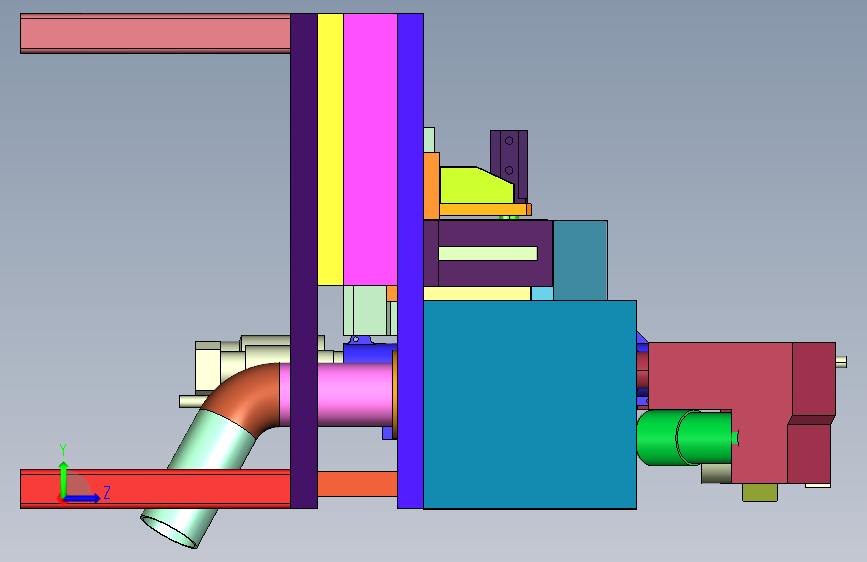This screenshot has width=867, height=562.
Task: Select the lime-yellow wedge bracket
Action: coord(476,185)
